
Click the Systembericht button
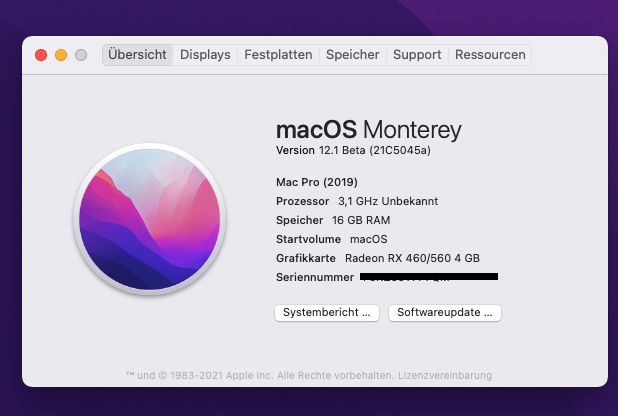pyautogui.click(x=327, y=313)
